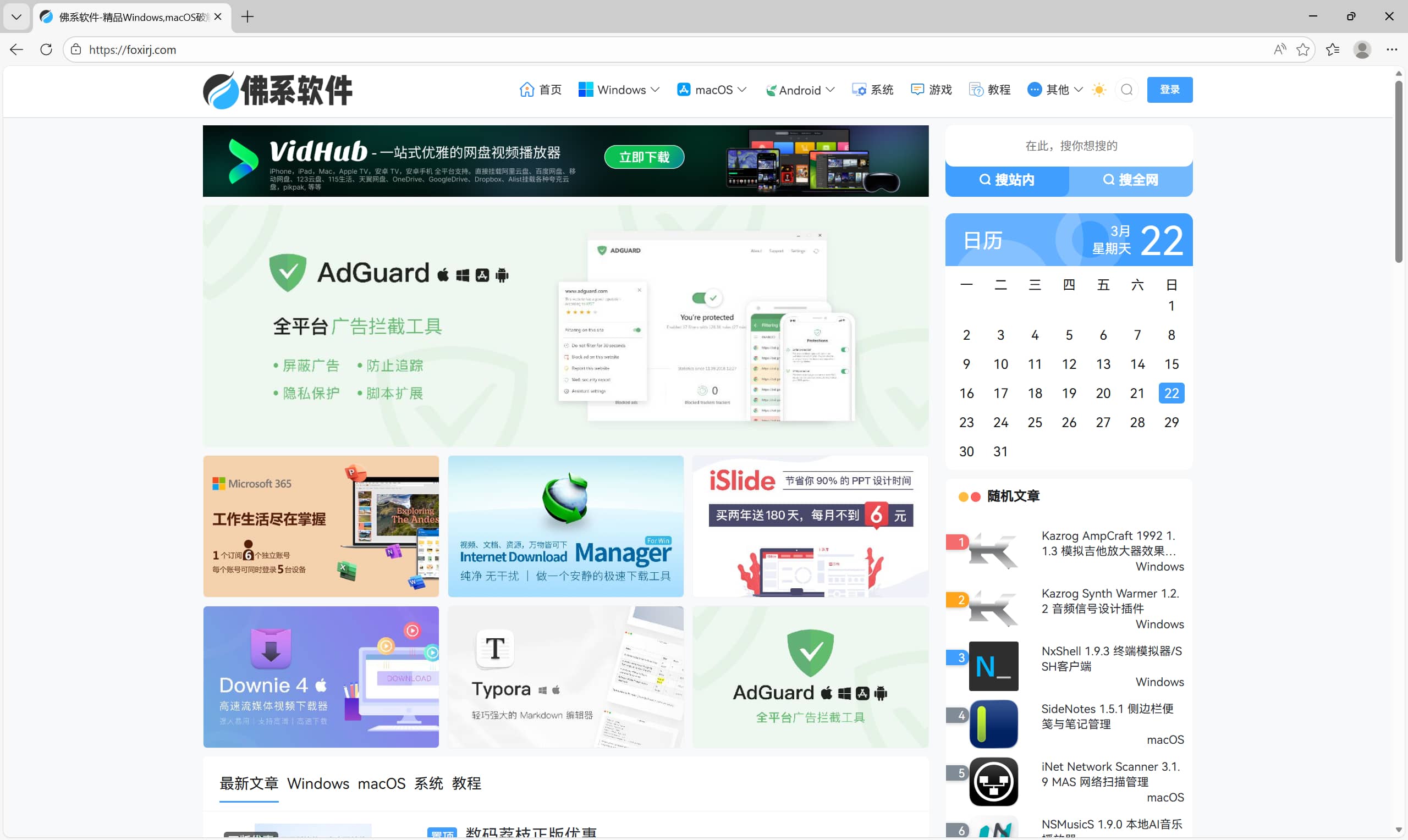The width and height of the screenshot is (1408, 840).
Task: Select calendar date 31
Action: 1000,452
